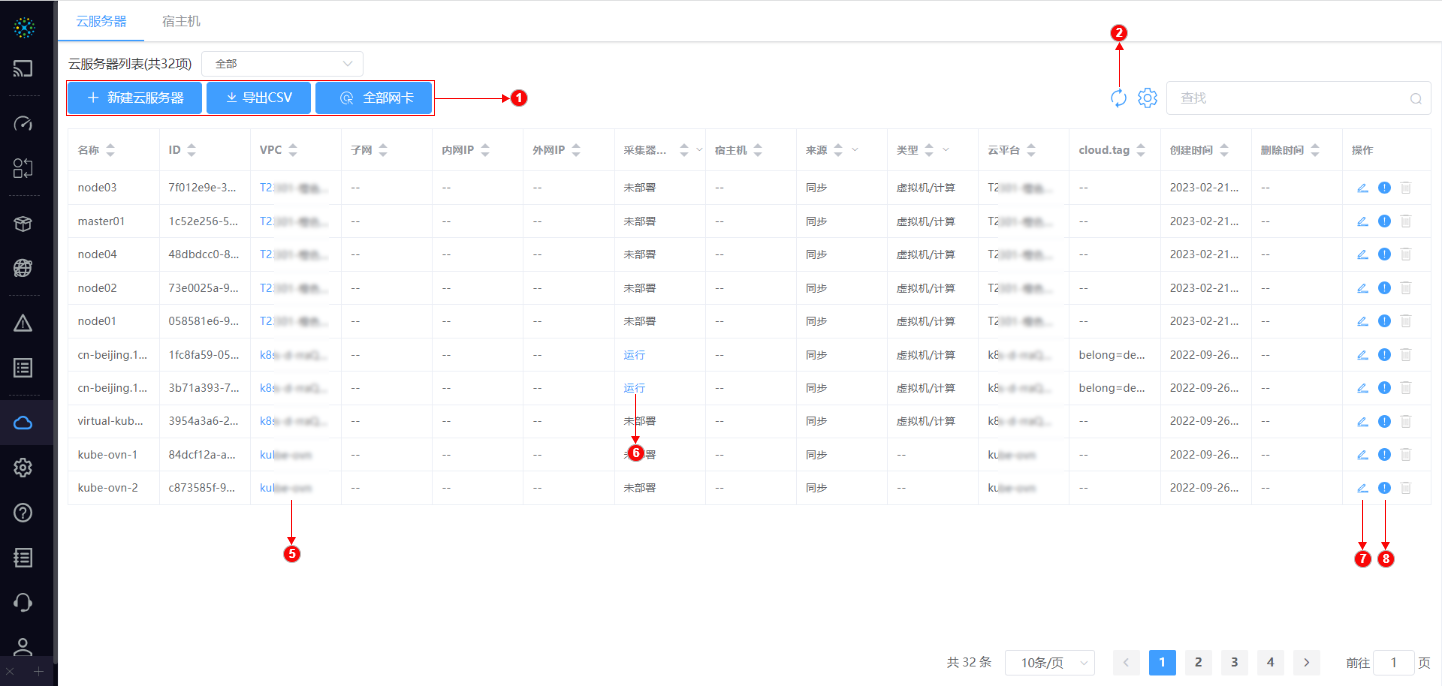This screenshot has height=686, width=1442.
Task: Click the 新建云服务器 button
Action: pos(135,98)
